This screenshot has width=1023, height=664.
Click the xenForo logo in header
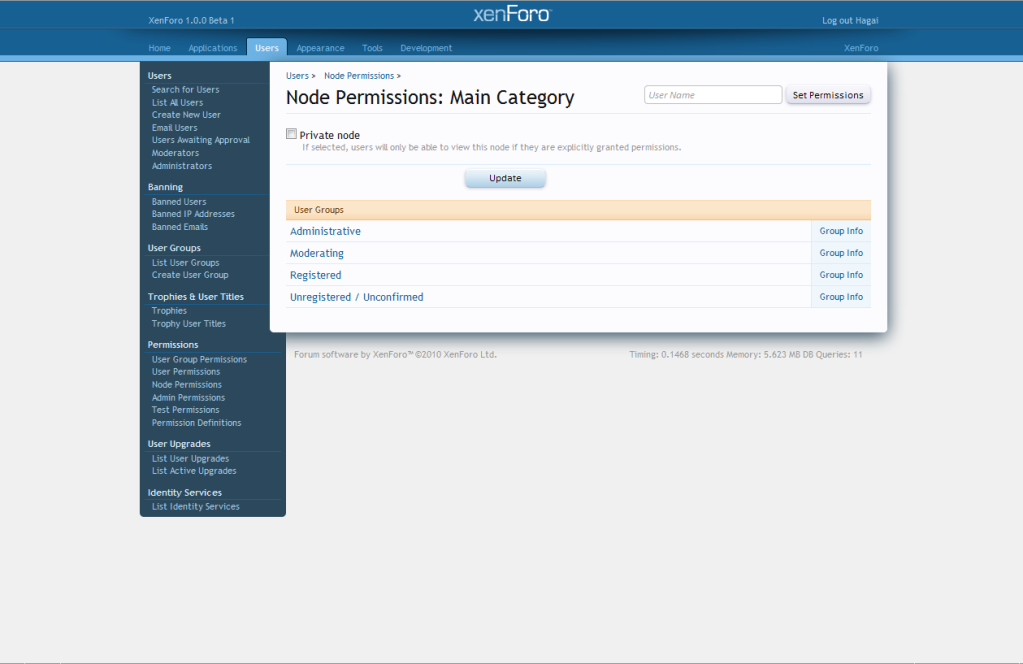click(512, 14)
